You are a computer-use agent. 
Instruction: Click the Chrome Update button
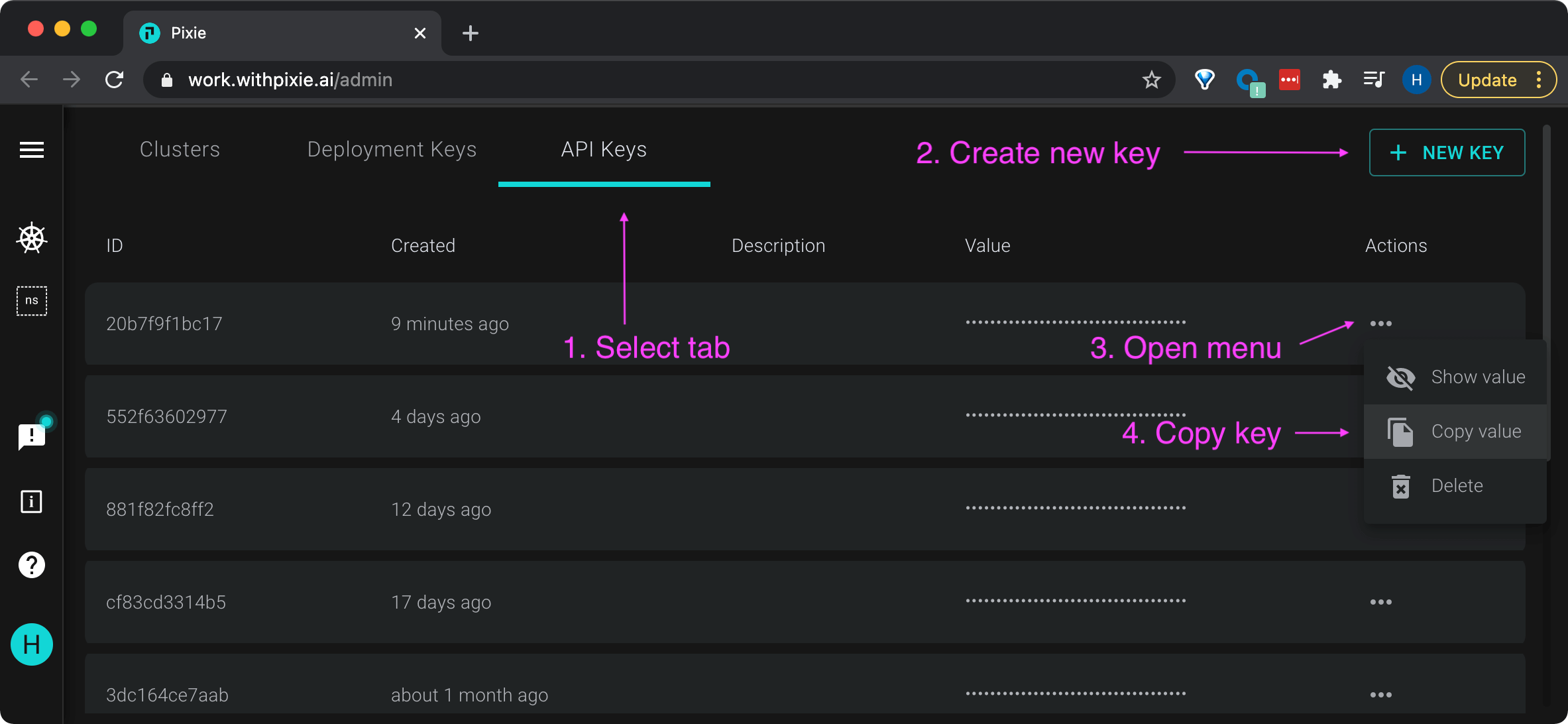[x=1487, y=80]
